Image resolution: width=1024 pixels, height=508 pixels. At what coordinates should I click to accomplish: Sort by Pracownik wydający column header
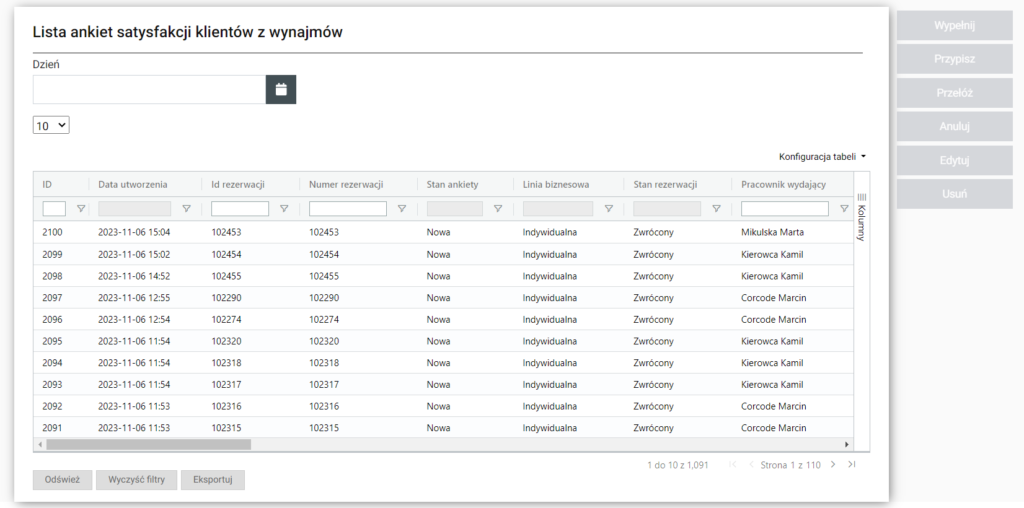783,184
